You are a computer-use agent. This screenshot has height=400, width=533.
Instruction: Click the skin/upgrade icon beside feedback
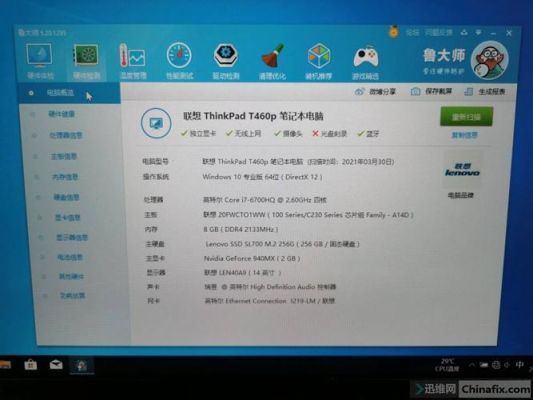pos(464,33)
